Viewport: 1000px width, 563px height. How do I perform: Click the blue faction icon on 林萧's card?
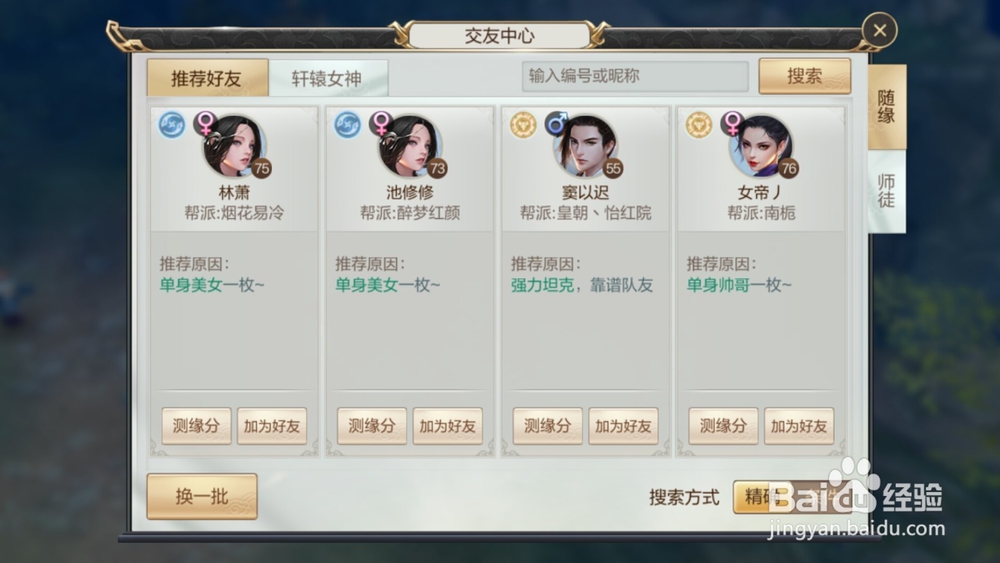tap(172, 125)
